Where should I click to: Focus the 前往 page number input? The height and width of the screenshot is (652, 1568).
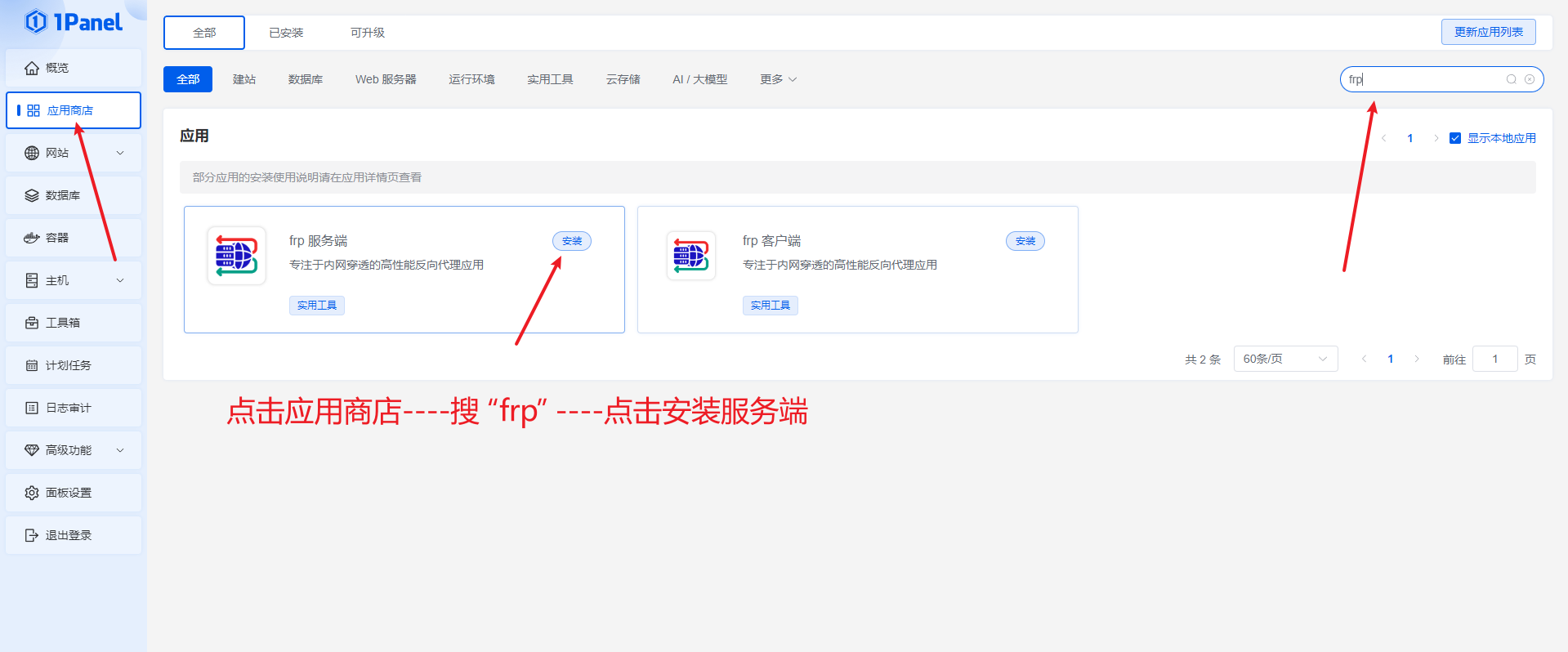tap(1495, 359)
